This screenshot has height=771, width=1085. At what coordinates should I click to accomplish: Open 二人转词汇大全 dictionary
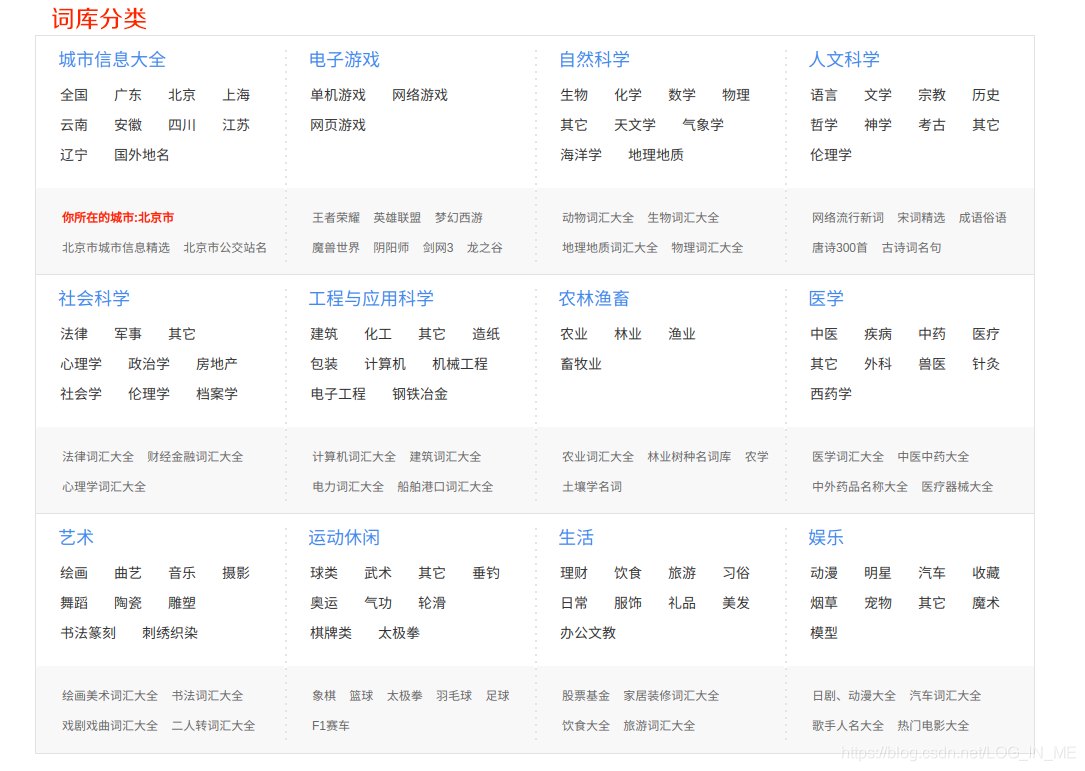tap(213, 726)
